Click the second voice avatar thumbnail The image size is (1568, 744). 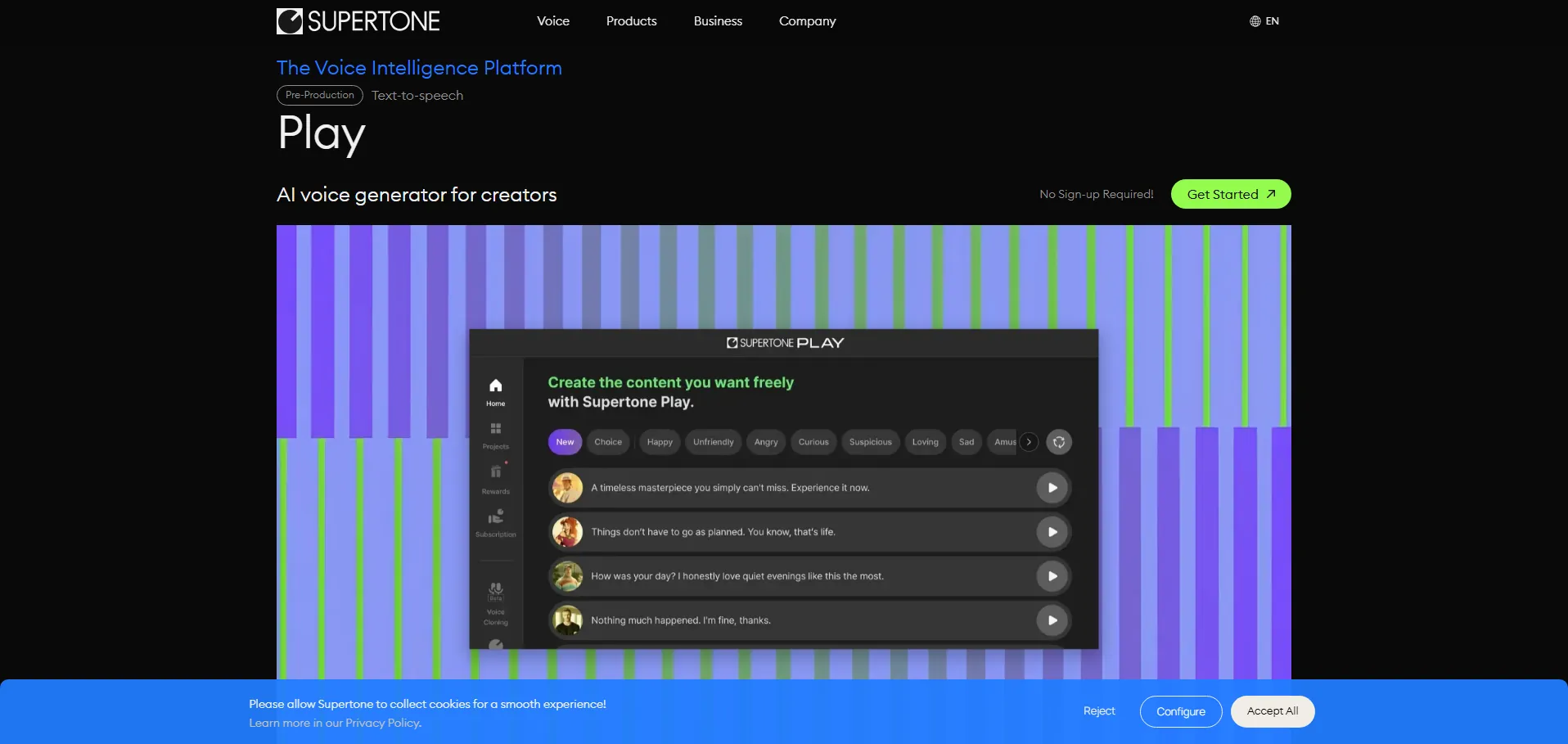coord(567,532)
